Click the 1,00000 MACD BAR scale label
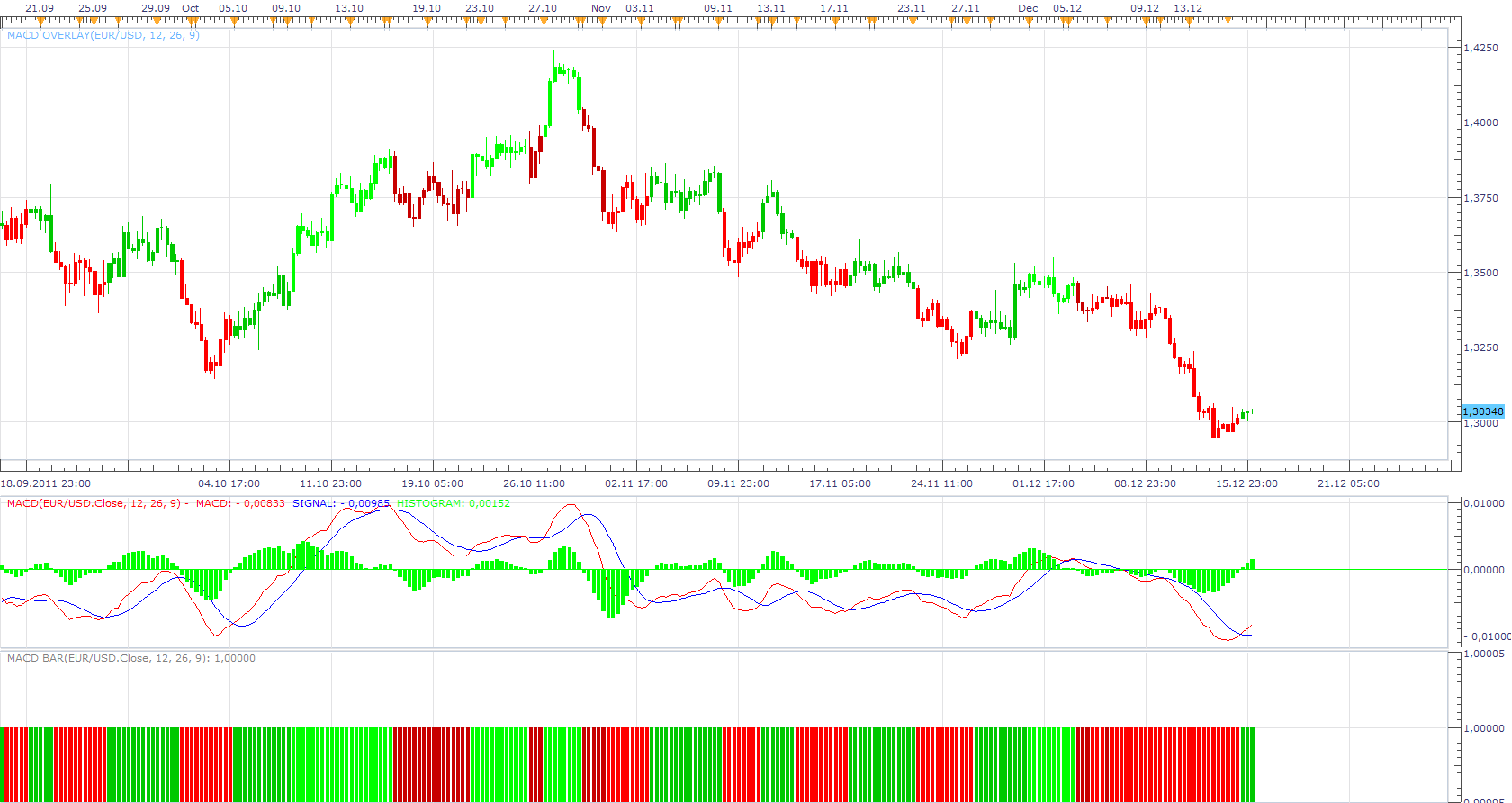Screen dimensions: 1512x803 1485,728
